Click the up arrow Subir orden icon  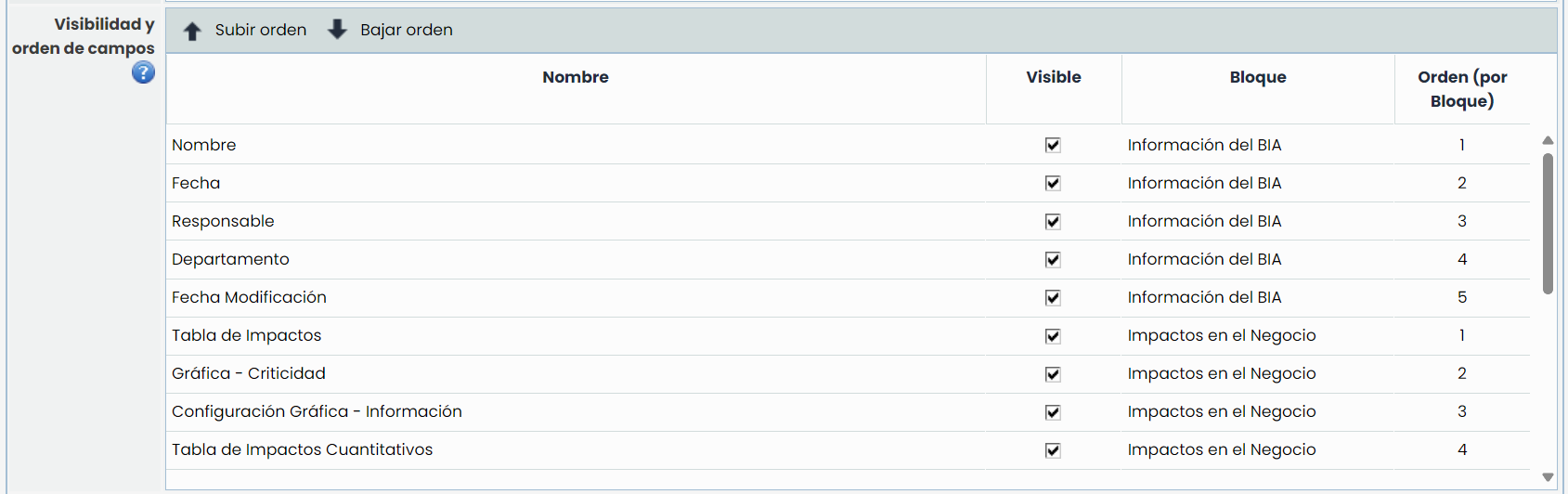coord(192,31)
